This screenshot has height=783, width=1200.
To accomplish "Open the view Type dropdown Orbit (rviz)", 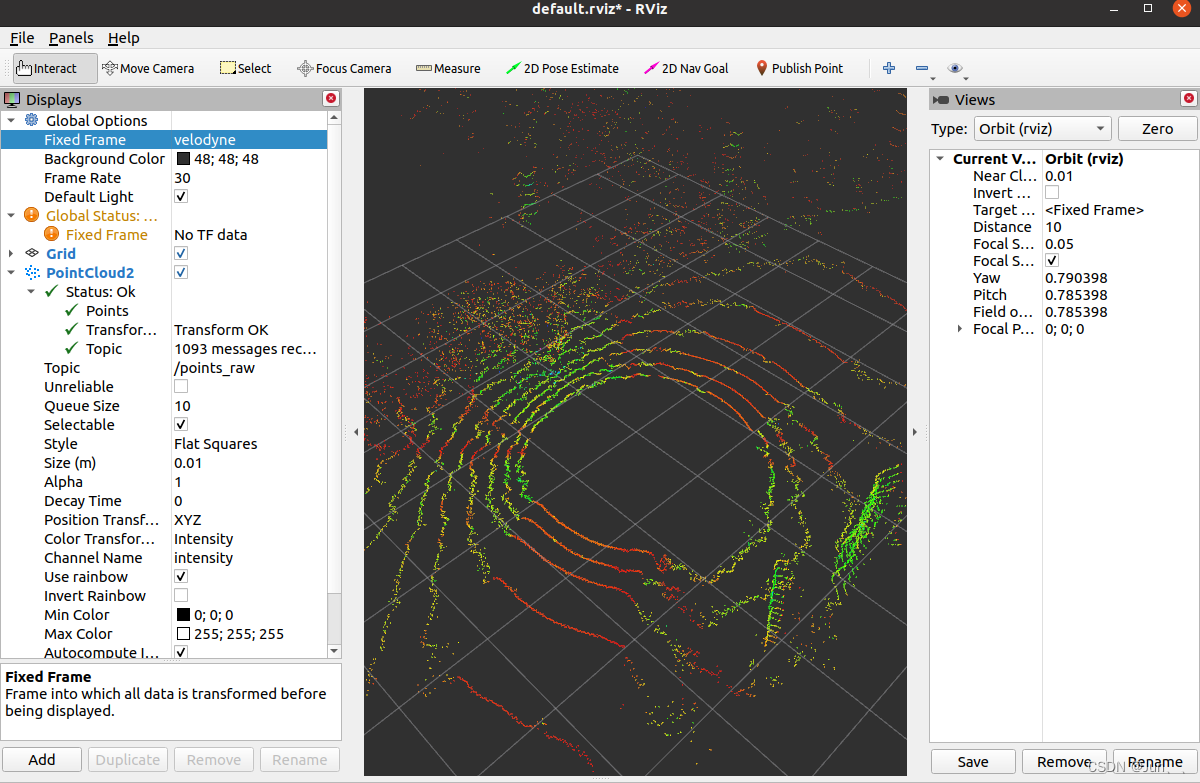I will pos(1042,129).
